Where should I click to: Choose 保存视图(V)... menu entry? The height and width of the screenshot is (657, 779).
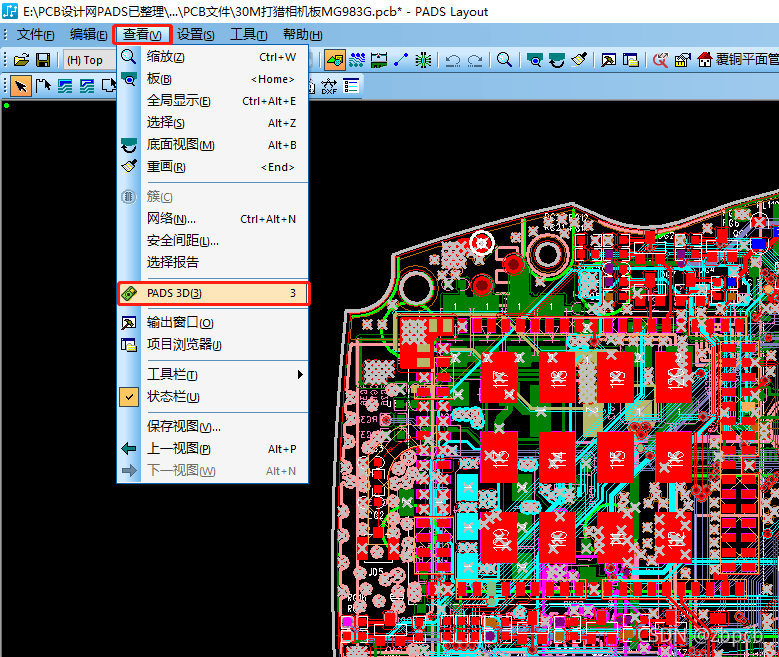pyautogui.click(x=213, y=426)
